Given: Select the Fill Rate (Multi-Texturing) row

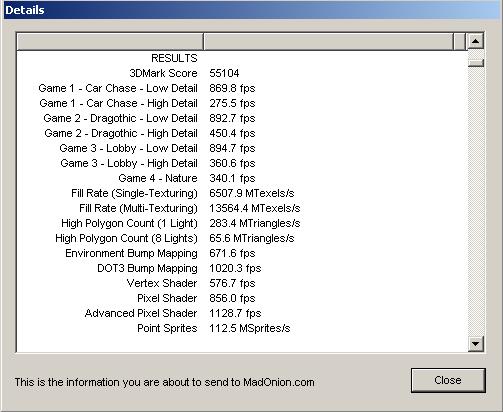Looking at the screenshot, I should (x=242, y=208).
